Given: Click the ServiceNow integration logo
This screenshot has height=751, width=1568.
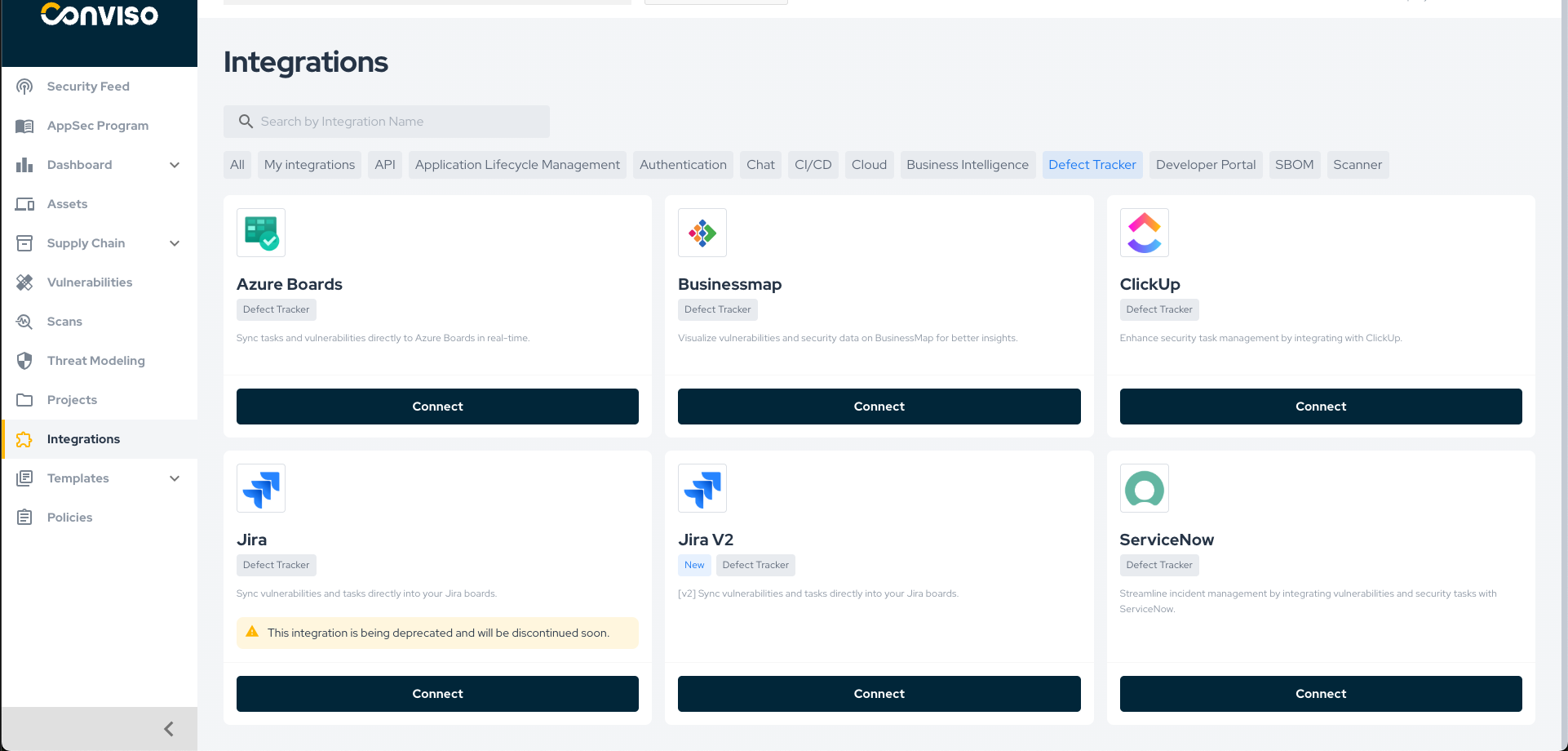Looking at the screenshot, I should [x=1144, y=487].
